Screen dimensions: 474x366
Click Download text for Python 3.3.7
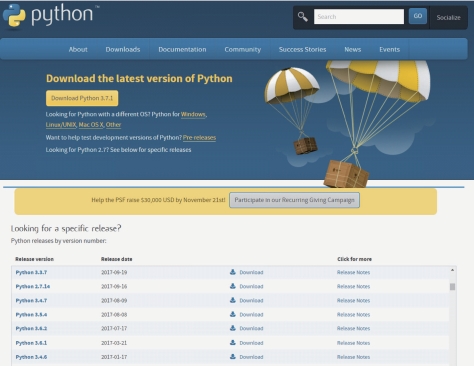[x=251, y=272]
